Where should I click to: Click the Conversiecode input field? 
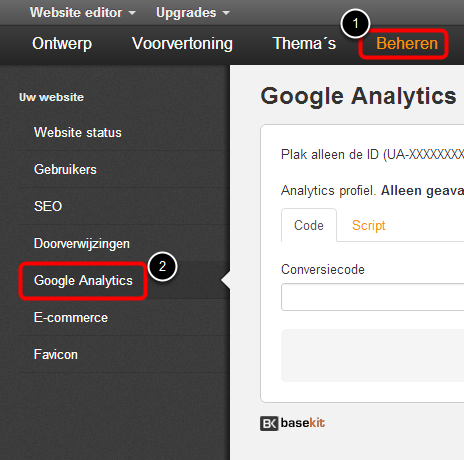(x=373, y=297)
